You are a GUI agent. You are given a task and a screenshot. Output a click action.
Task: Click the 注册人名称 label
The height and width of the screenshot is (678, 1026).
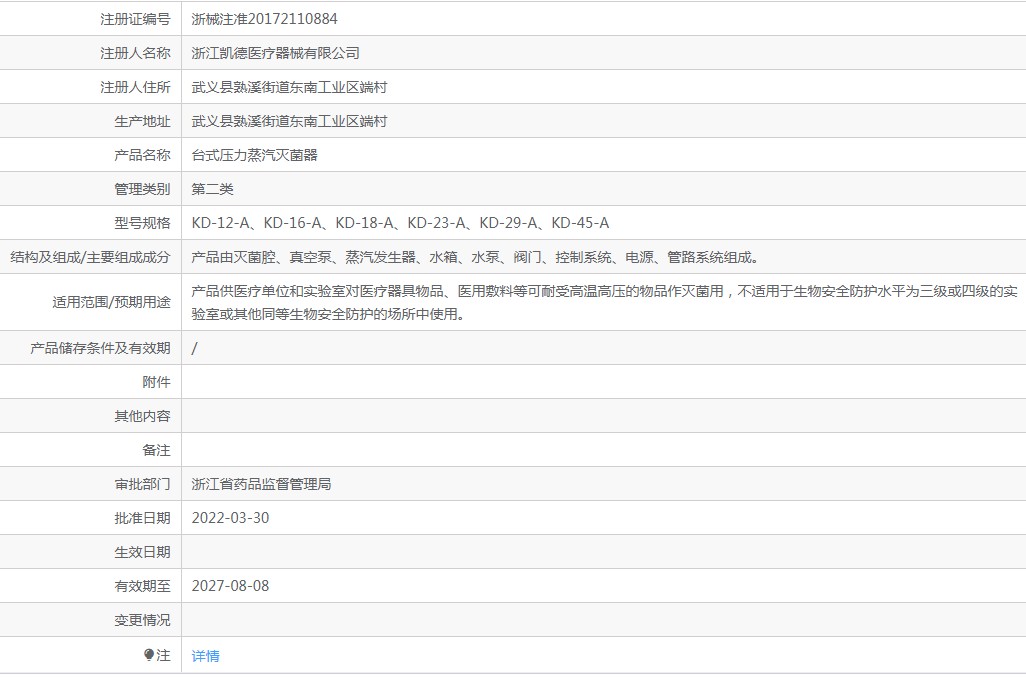click(135, 53)
